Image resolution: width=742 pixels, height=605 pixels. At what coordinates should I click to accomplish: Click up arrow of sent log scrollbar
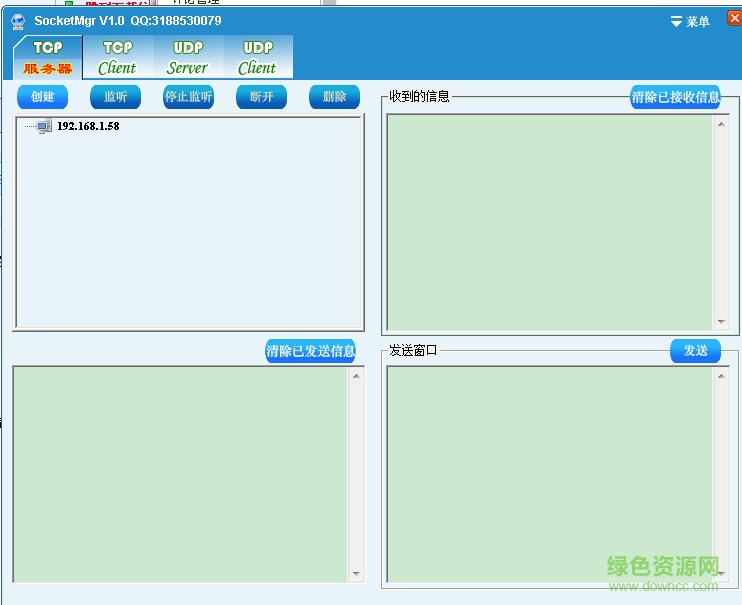pyautogui.click(x=356, y=376)
